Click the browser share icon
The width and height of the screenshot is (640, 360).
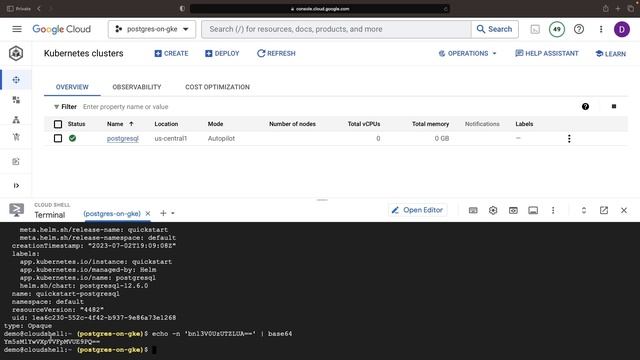[x=606, y=9]
